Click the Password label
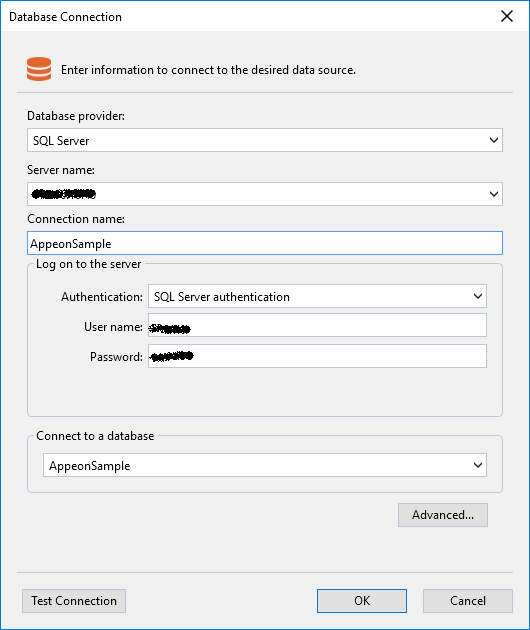530x630 pixels. pyautogui.click(x=116, y=357)
